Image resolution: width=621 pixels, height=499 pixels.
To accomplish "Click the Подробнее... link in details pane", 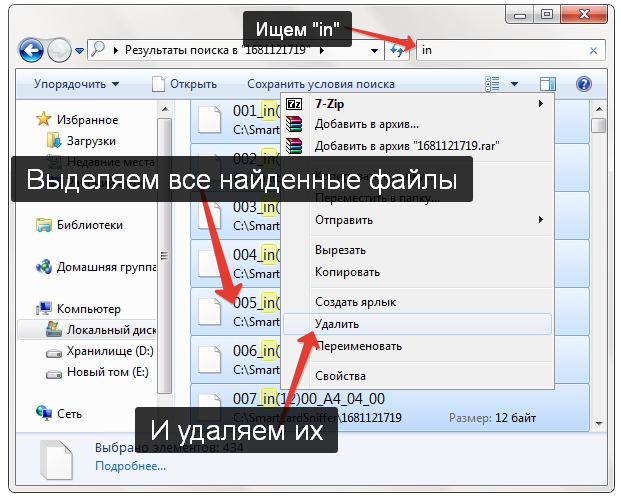I will [x=130, y=466].
